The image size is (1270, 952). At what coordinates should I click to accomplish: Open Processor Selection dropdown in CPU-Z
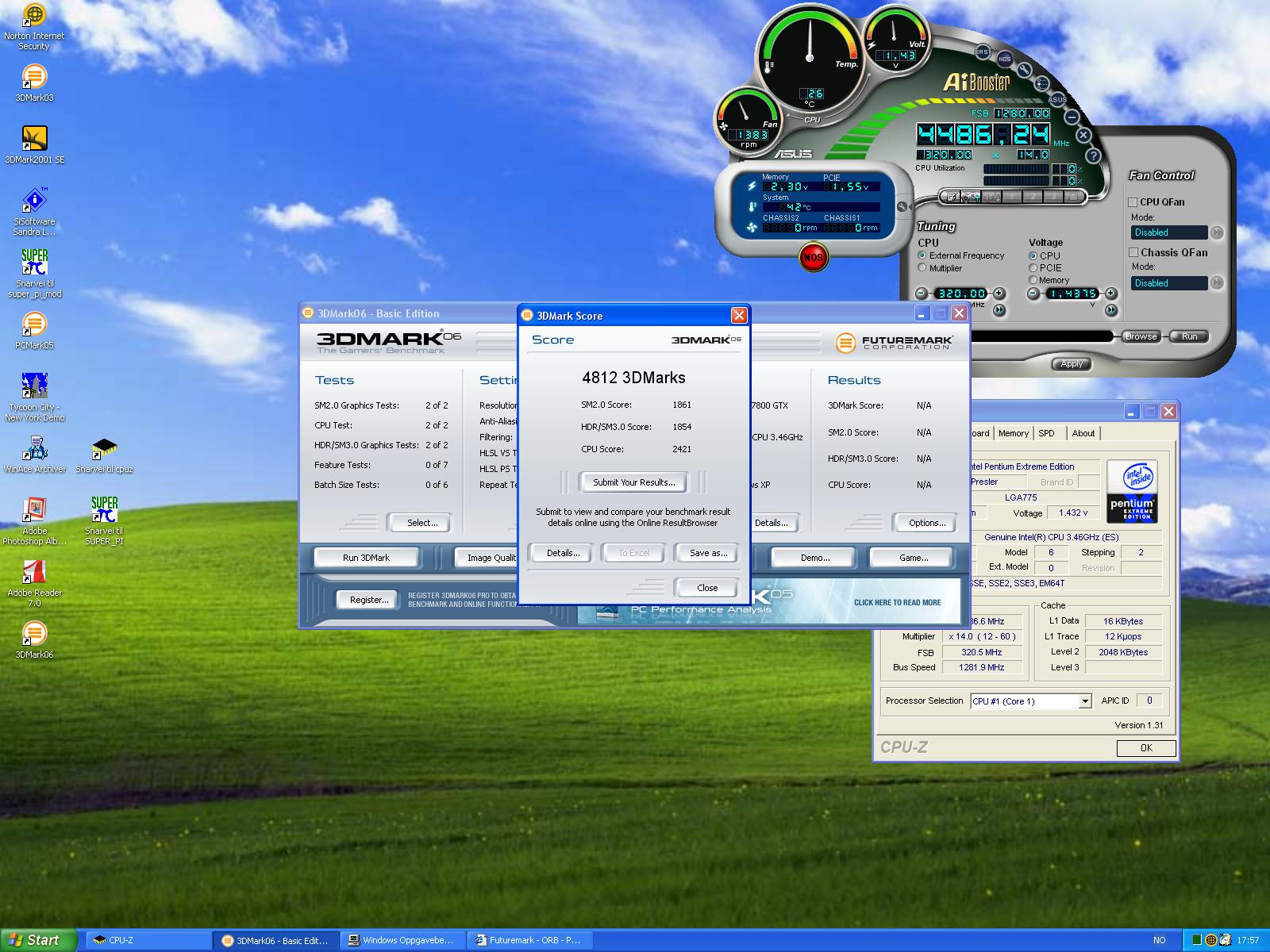[x=1085, y=701]
